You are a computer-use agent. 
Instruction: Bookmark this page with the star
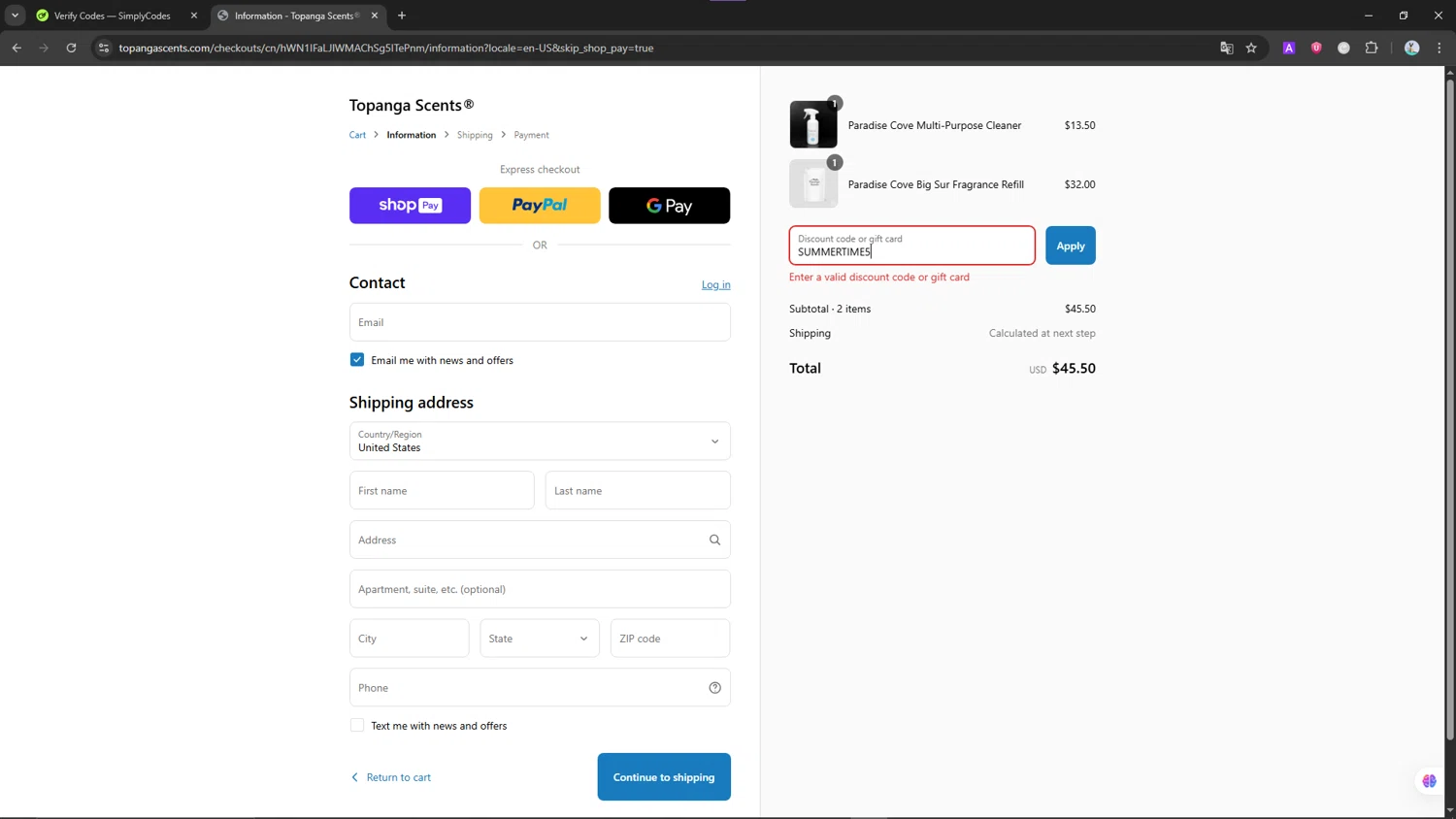click(1252, 48)
